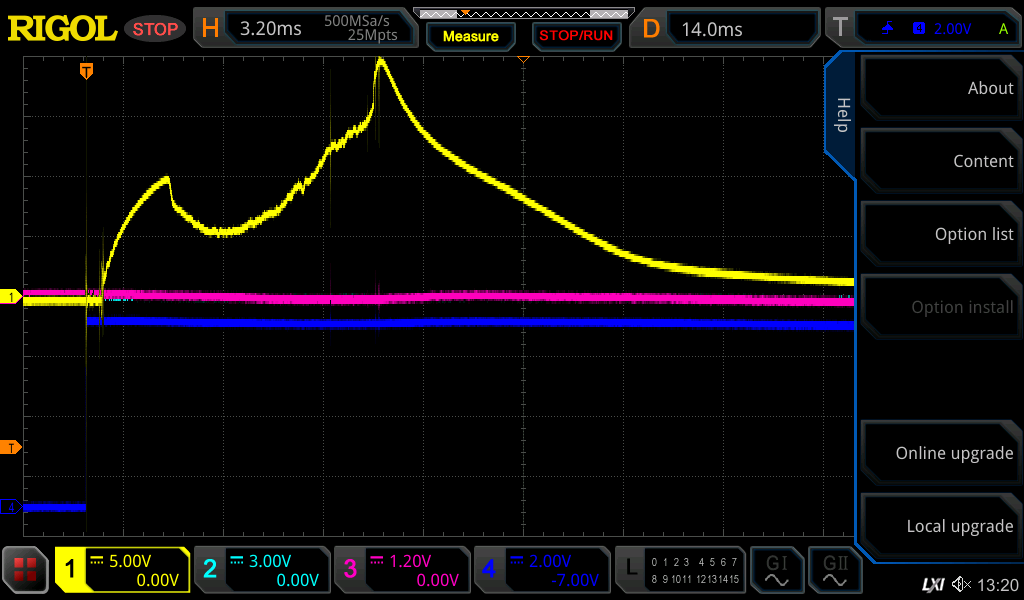Viewport: 1024px width, 600px height.
Task: Collapse the Help side tab
Action: [841, 115]
